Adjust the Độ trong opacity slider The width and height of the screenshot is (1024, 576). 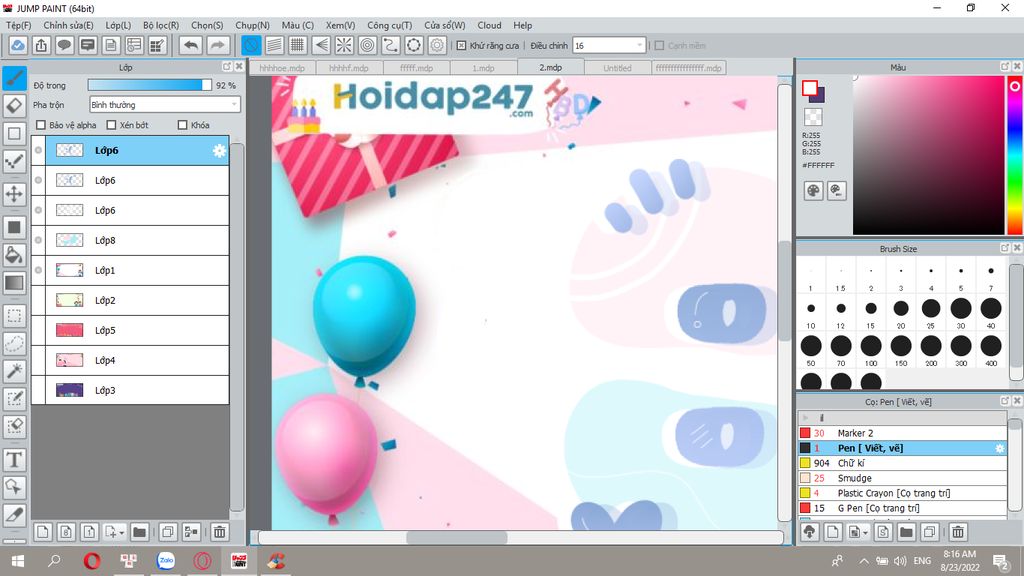point(150,85)
